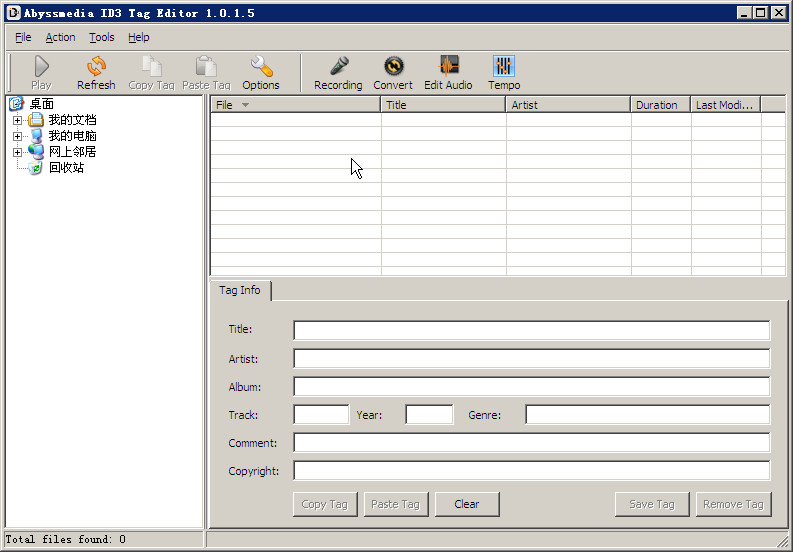The image size is (793, 552).
Task: Select 桌面 label in folder tree
Action: pyautogui.click(x=41, y=104)
